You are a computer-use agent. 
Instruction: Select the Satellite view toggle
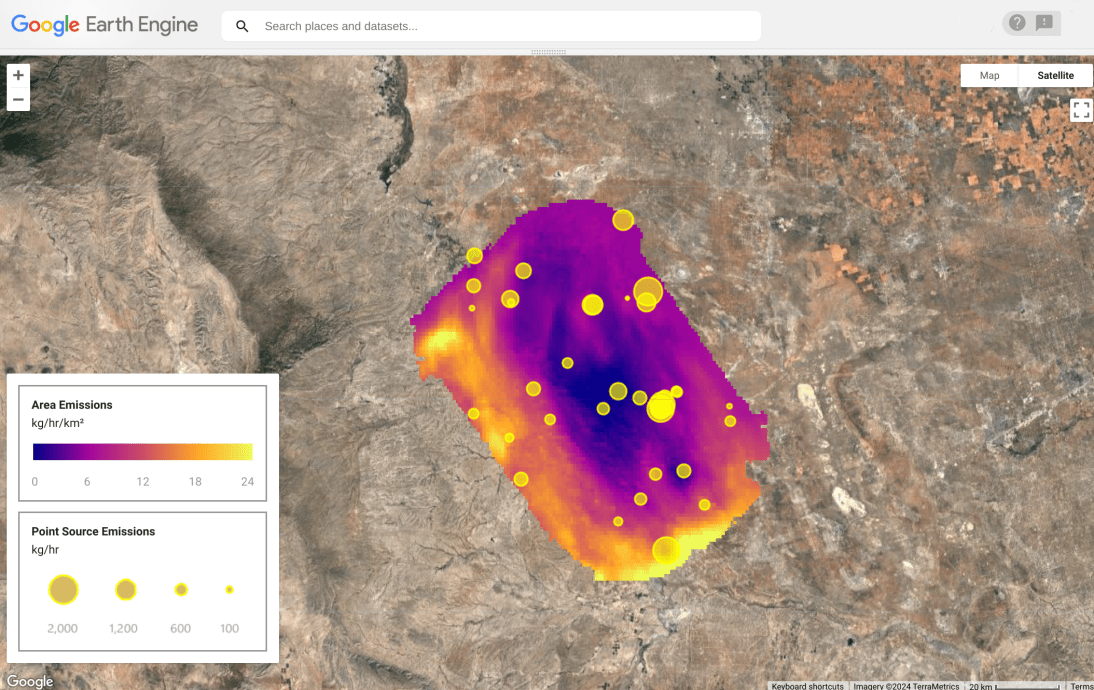tap(1055, 75)
